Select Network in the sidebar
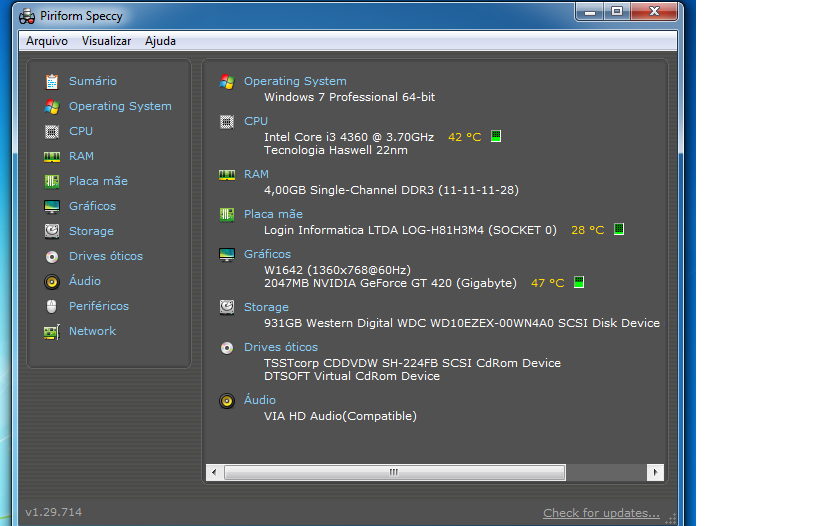Image resolution: width=816 pixels, height=526 pixels. pos(92,331)
